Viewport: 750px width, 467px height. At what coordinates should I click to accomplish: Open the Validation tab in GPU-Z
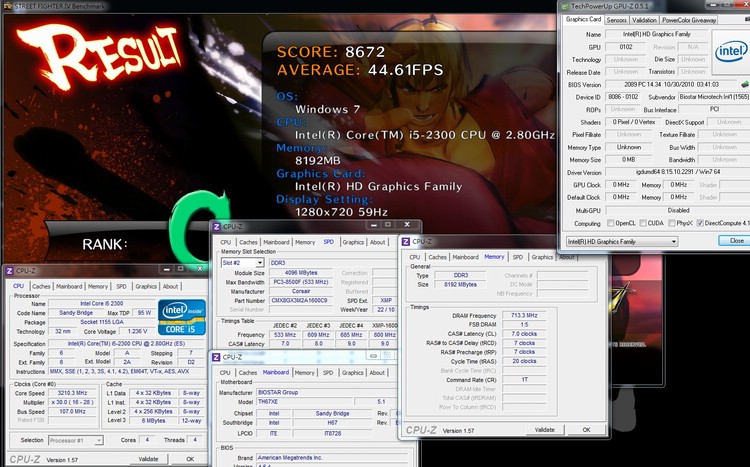coord(644,20)
